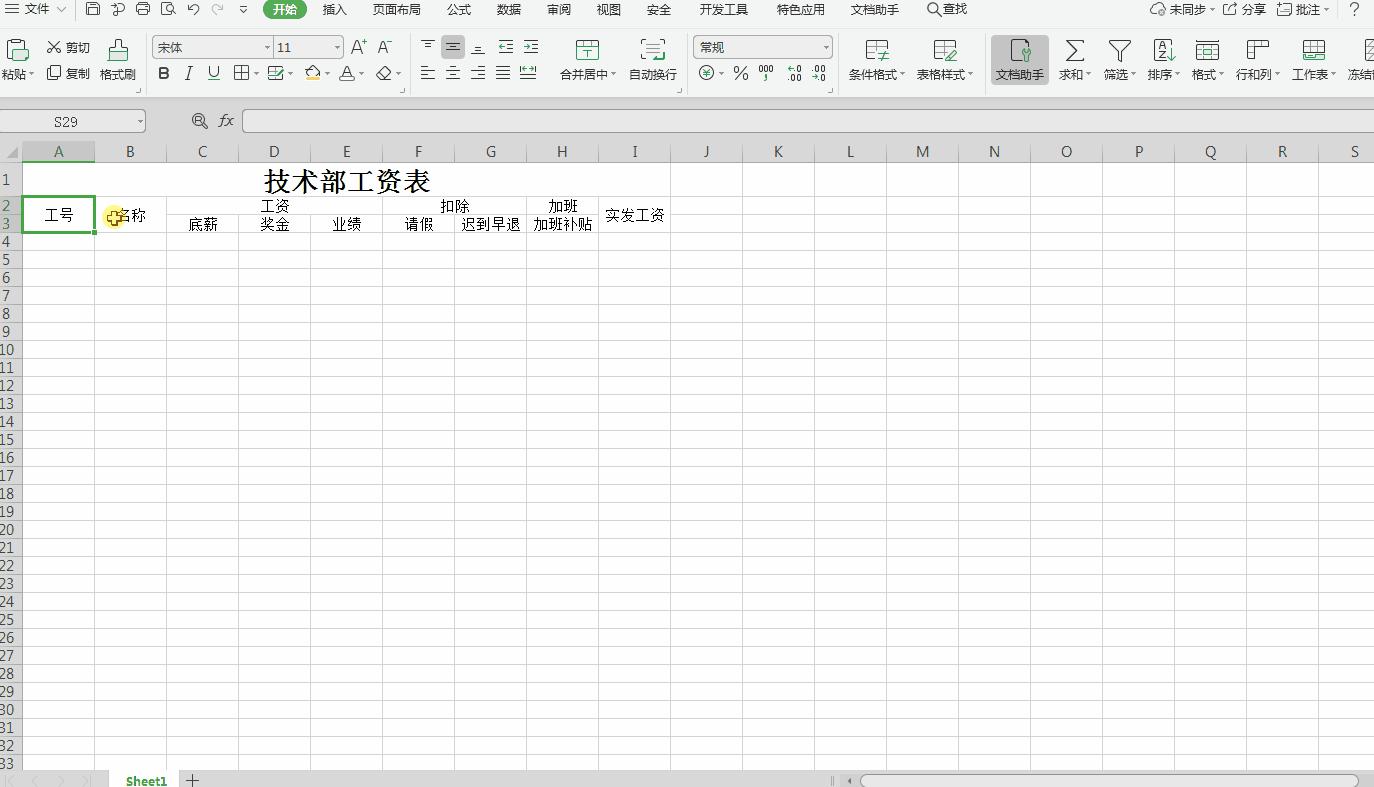Add a new sheet with the plus button
The image size is (1374, 787).
(191, 780)
